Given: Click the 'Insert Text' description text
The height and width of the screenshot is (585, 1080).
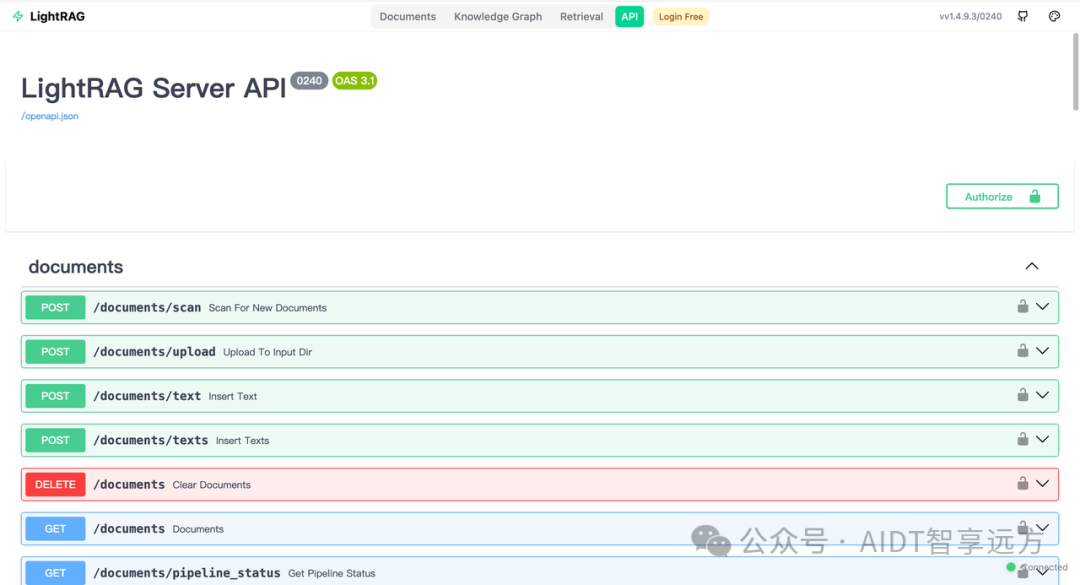Looking at the screenshot, I should (233, 396).
